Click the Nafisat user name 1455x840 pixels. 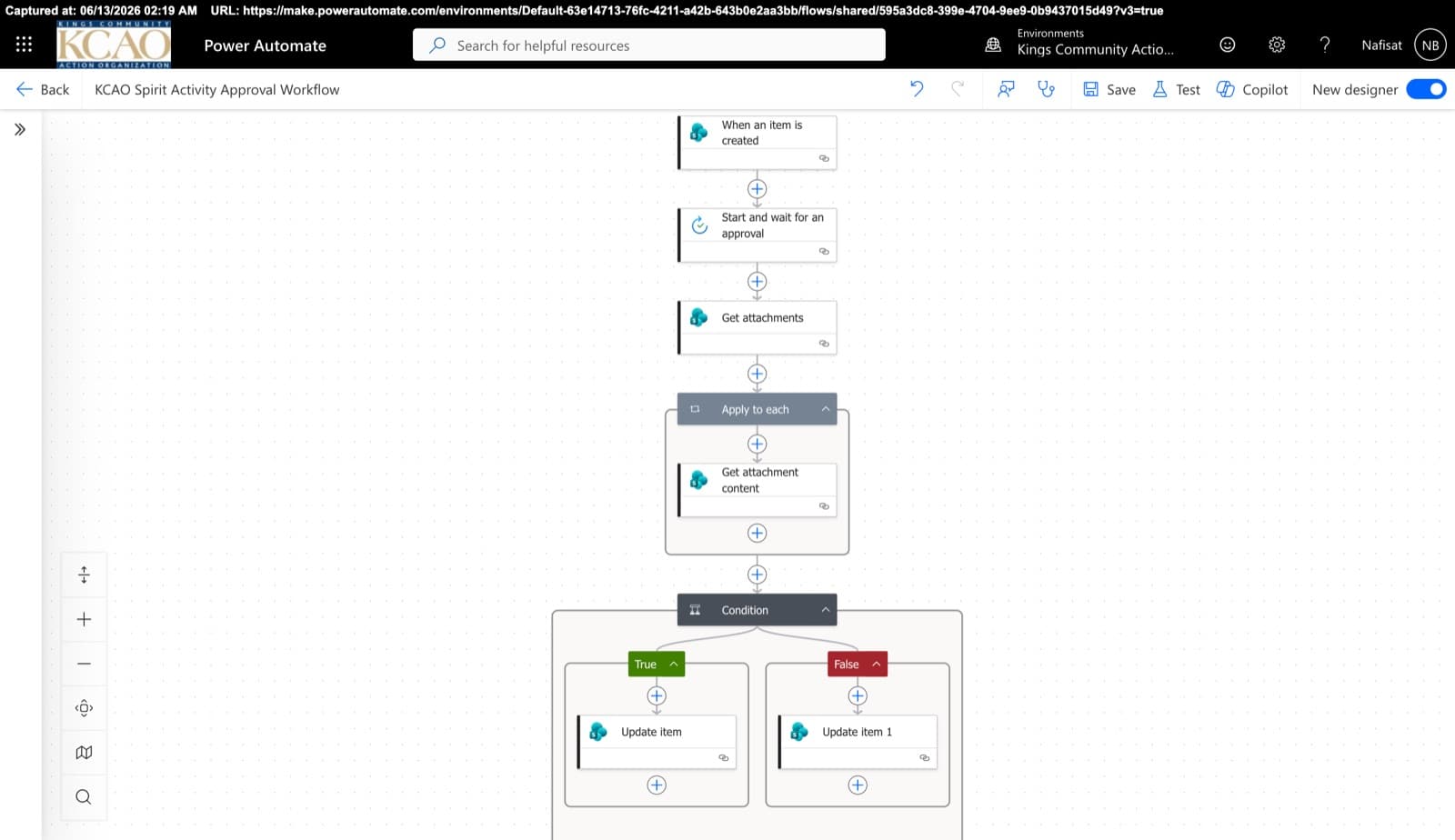point(1381,45)
